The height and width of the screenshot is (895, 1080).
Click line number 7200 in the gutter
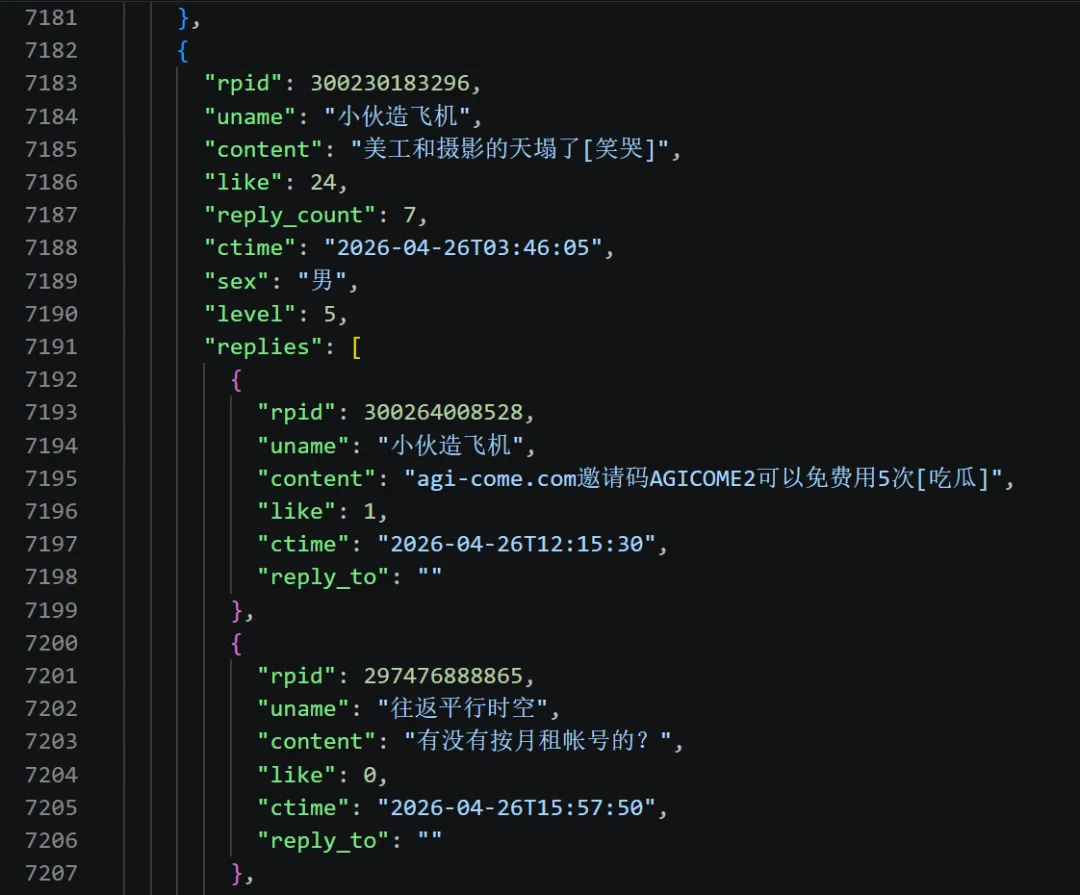tap(51, 644)
